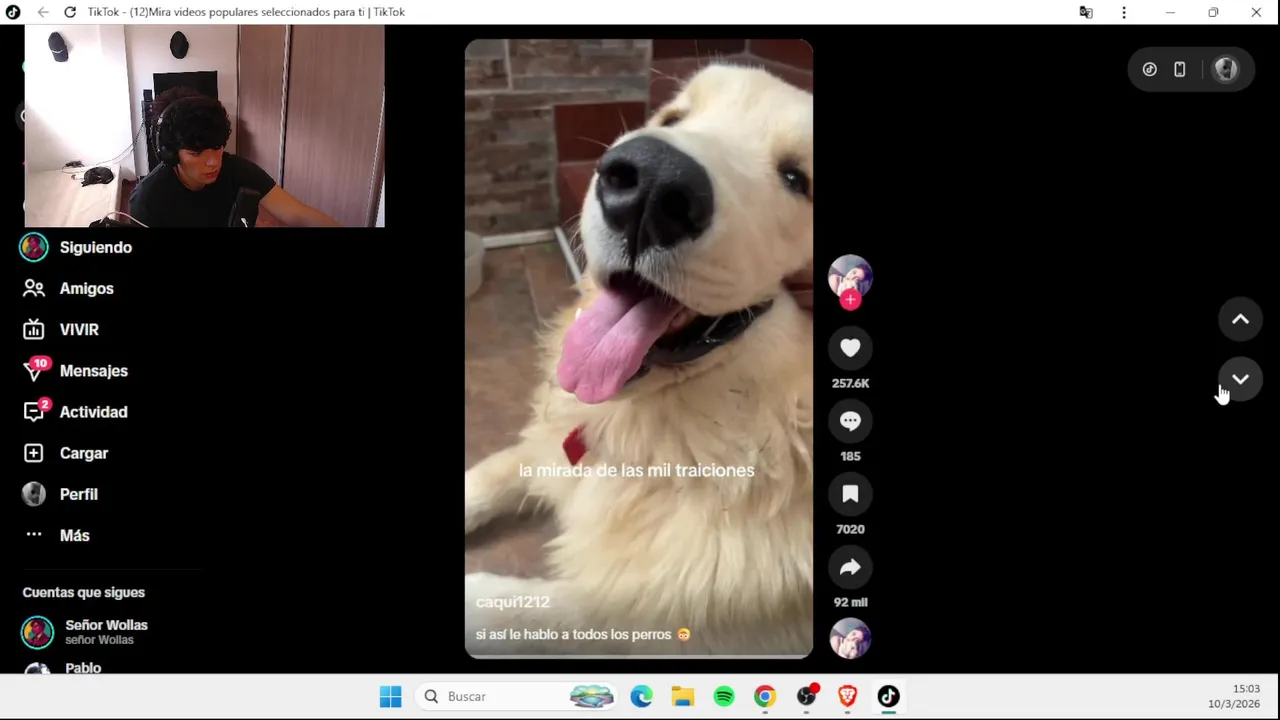Viewport: 1280px width, 720px height.
Task: Go to the previous video with the up chevron
Action: 1240,320
